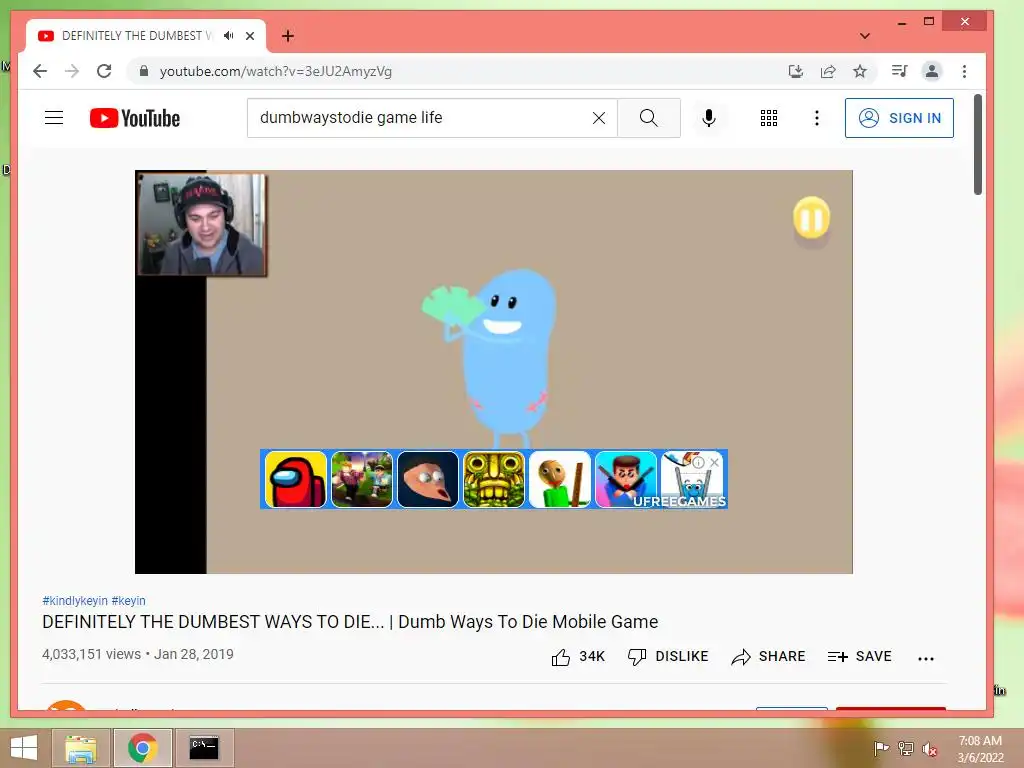The width and height of the screenshot is (1024, 768).
Task: Click the SAVE to playlist button
Action: [x=859, y=656]
